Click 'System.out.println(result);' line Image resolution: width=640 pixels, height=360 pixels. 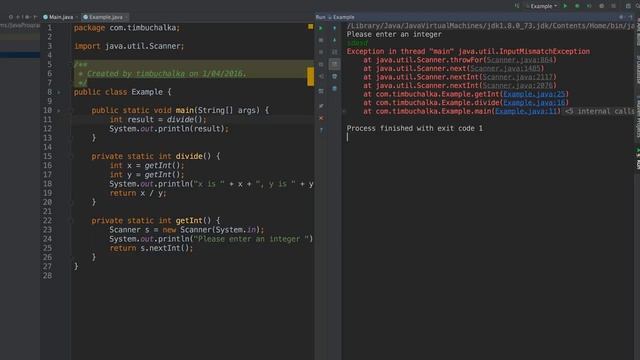click(x=169, y=129)
